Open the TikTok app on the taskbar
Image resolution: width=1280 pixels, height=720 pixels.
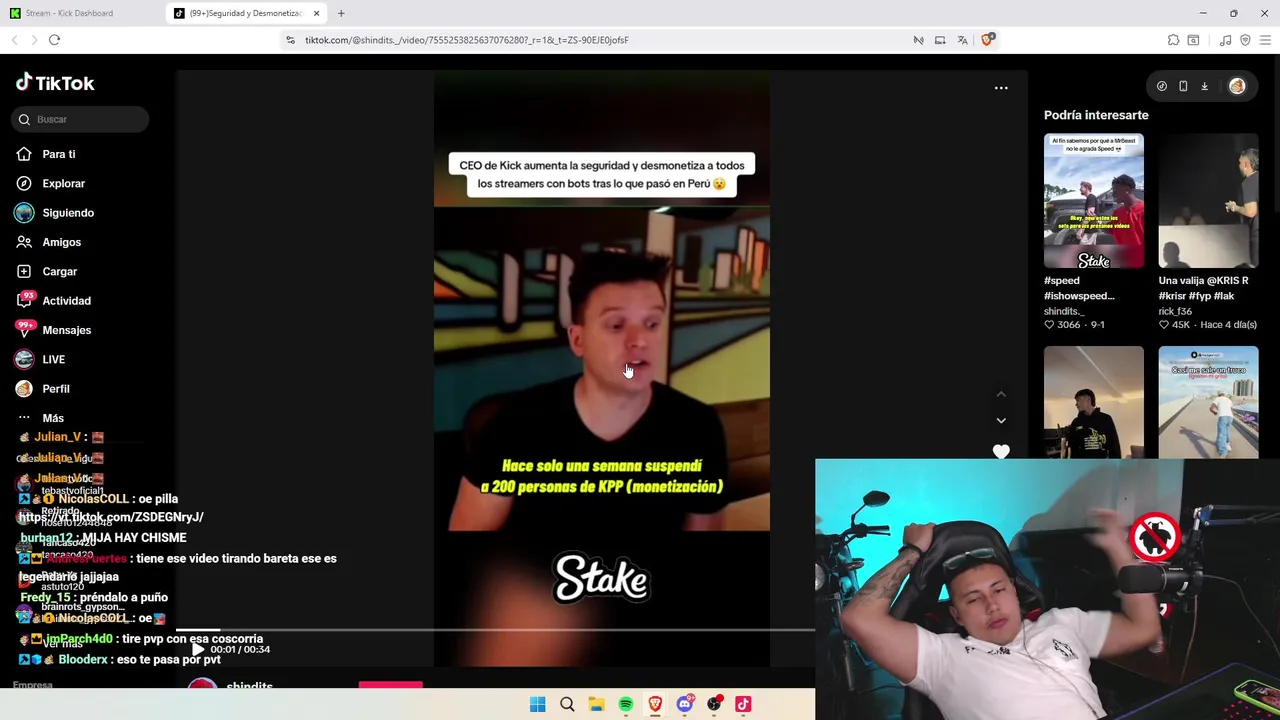743,704
